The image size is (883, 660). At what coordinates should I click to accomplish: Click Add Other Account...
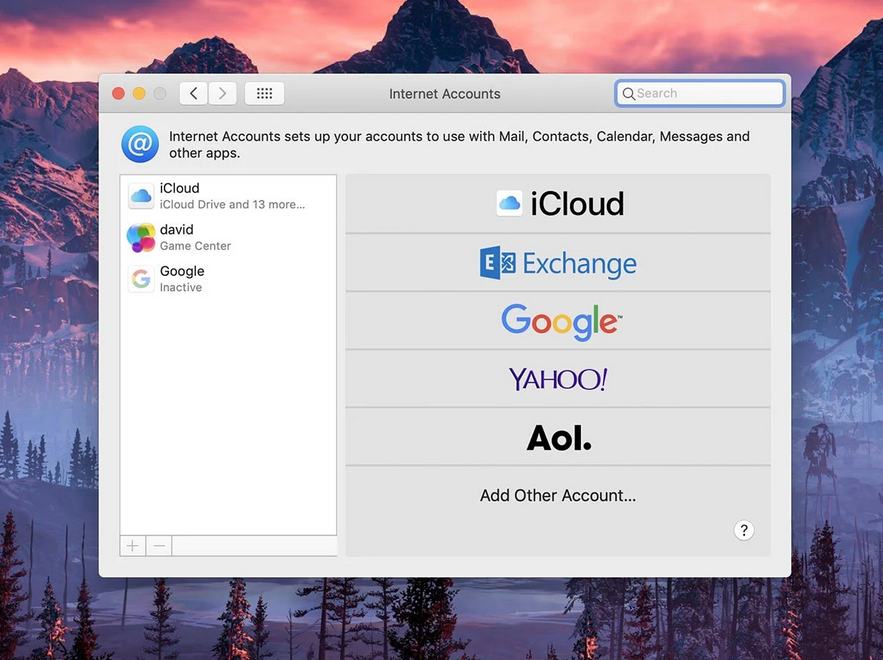558,496
